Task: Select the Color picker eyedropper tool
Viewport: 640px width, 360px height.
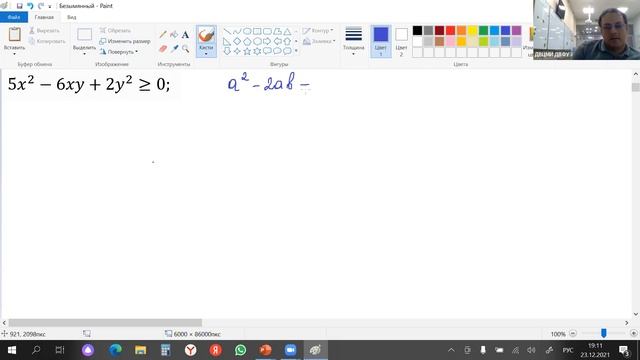Action: point(174,49)
